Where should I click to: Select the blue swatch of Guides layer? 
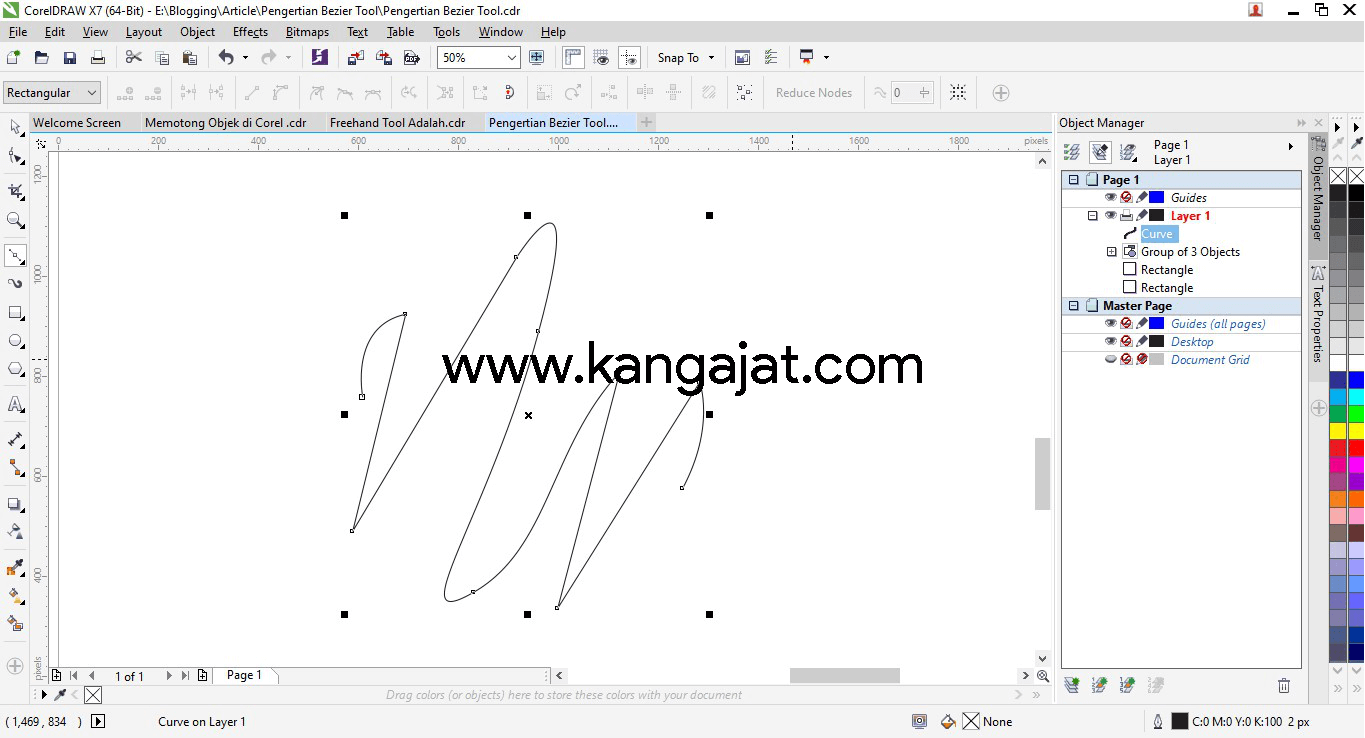click(x=1157, y=197)
